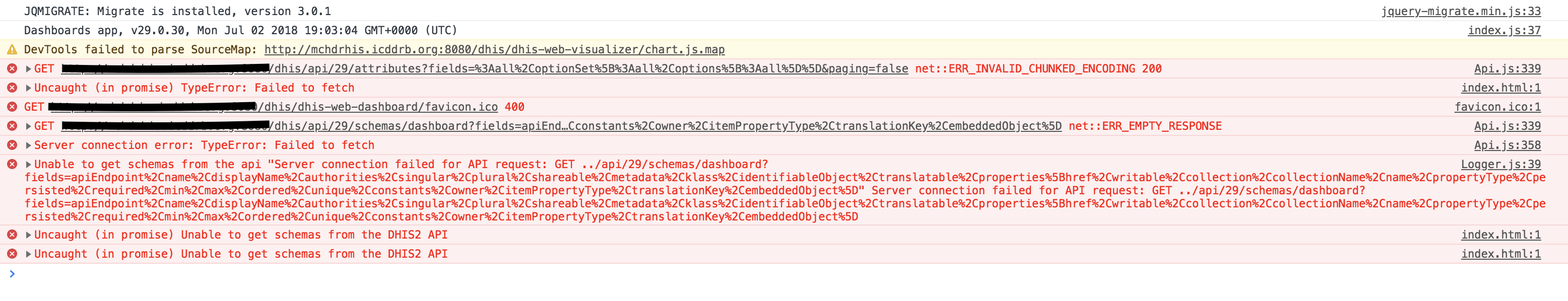Click error icon on favicon.ico GET row
1568x301 pixels.
click(12, 107)
